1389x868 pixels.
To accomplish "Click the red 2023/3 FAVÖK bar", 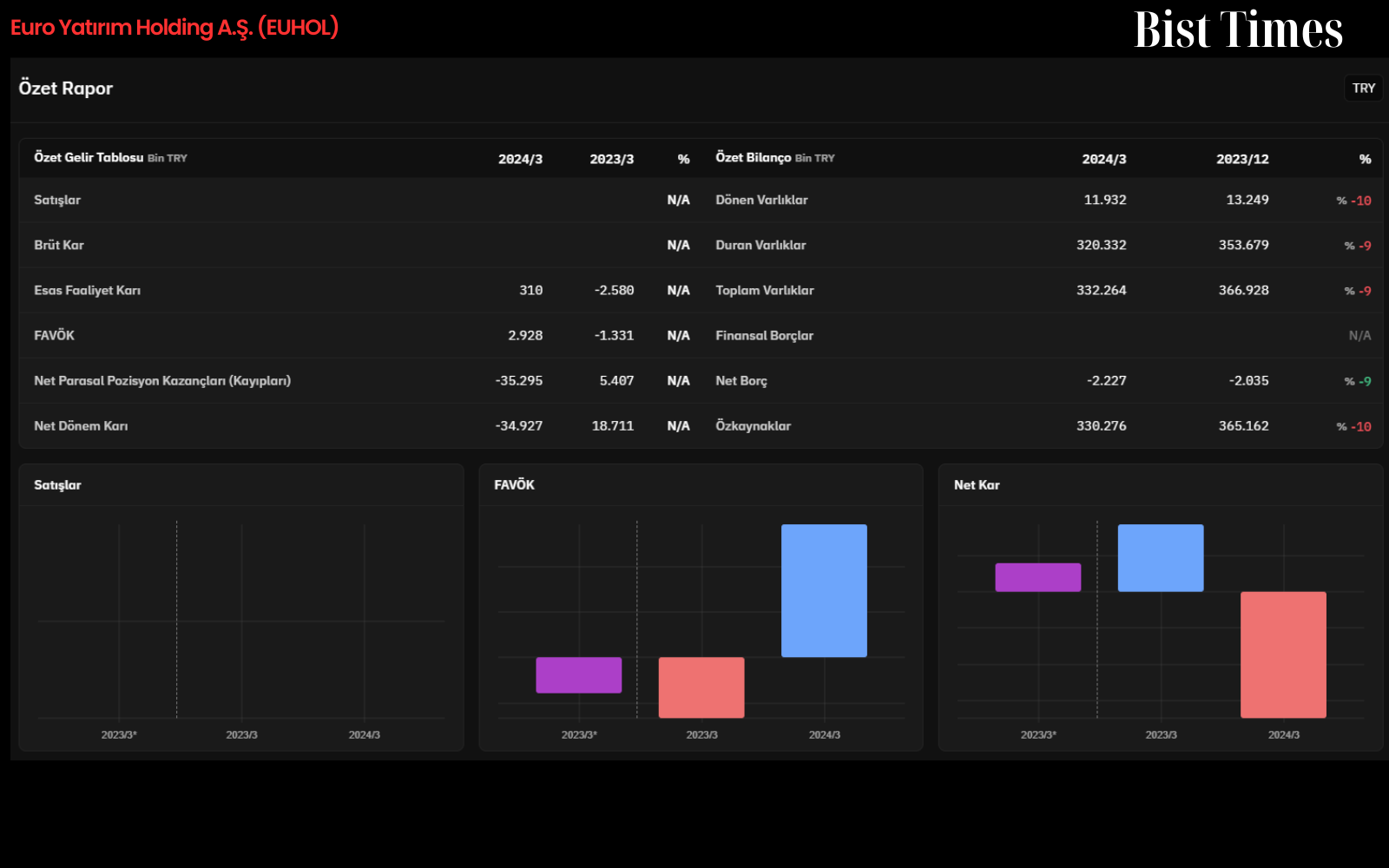I will pyautogui.click(x=701, y=687).
